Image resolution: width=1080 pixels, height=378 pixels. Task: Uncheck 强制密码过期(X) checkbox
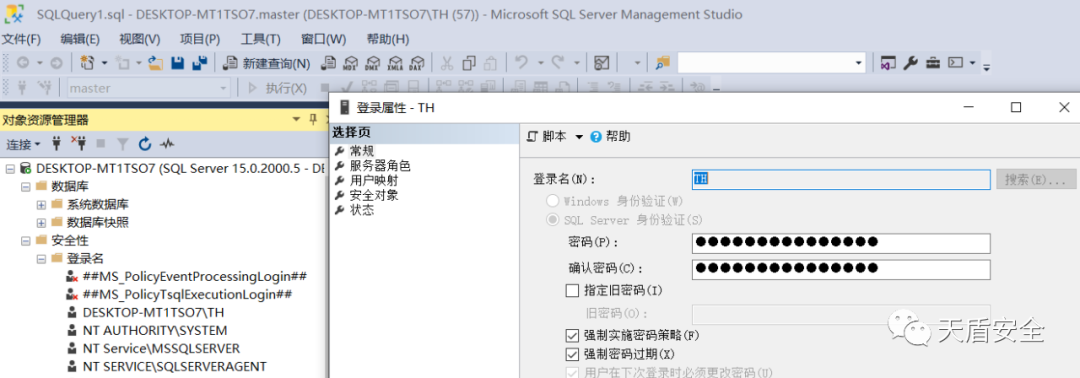(572, 355)
